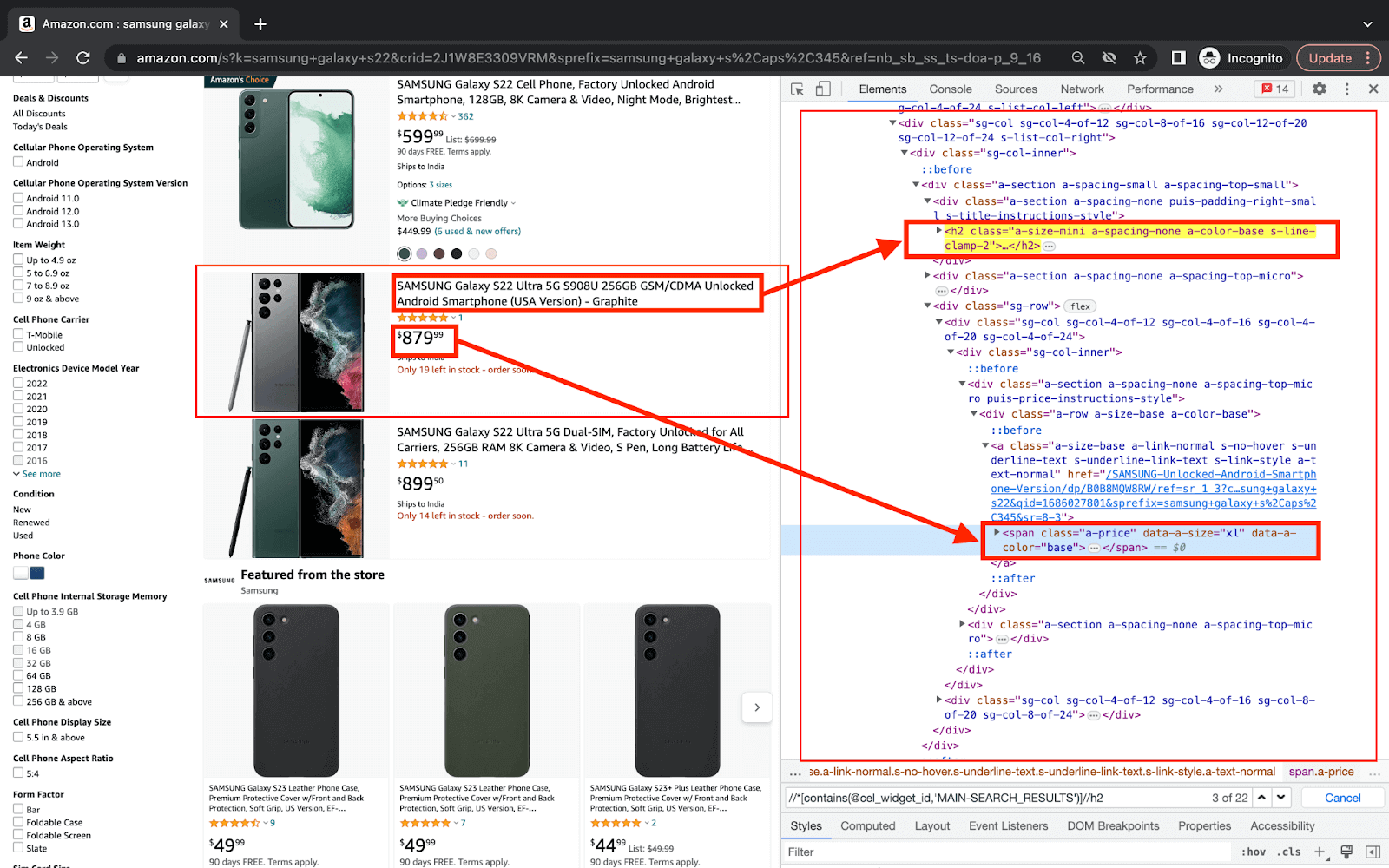Select the blue Phone Color swatch
The height and width of the screenshot is (868, 1389).
point(37,573)
